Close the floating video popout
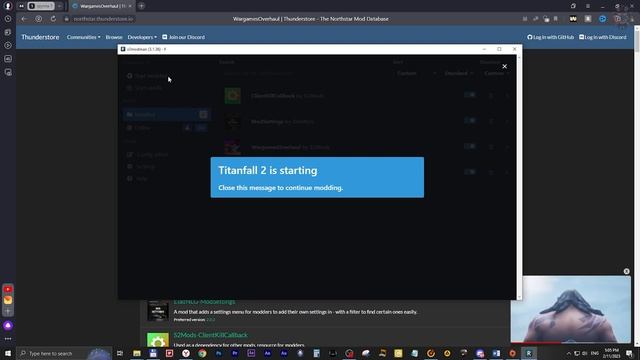Viewport: 640px width, 360px height. 627,271
